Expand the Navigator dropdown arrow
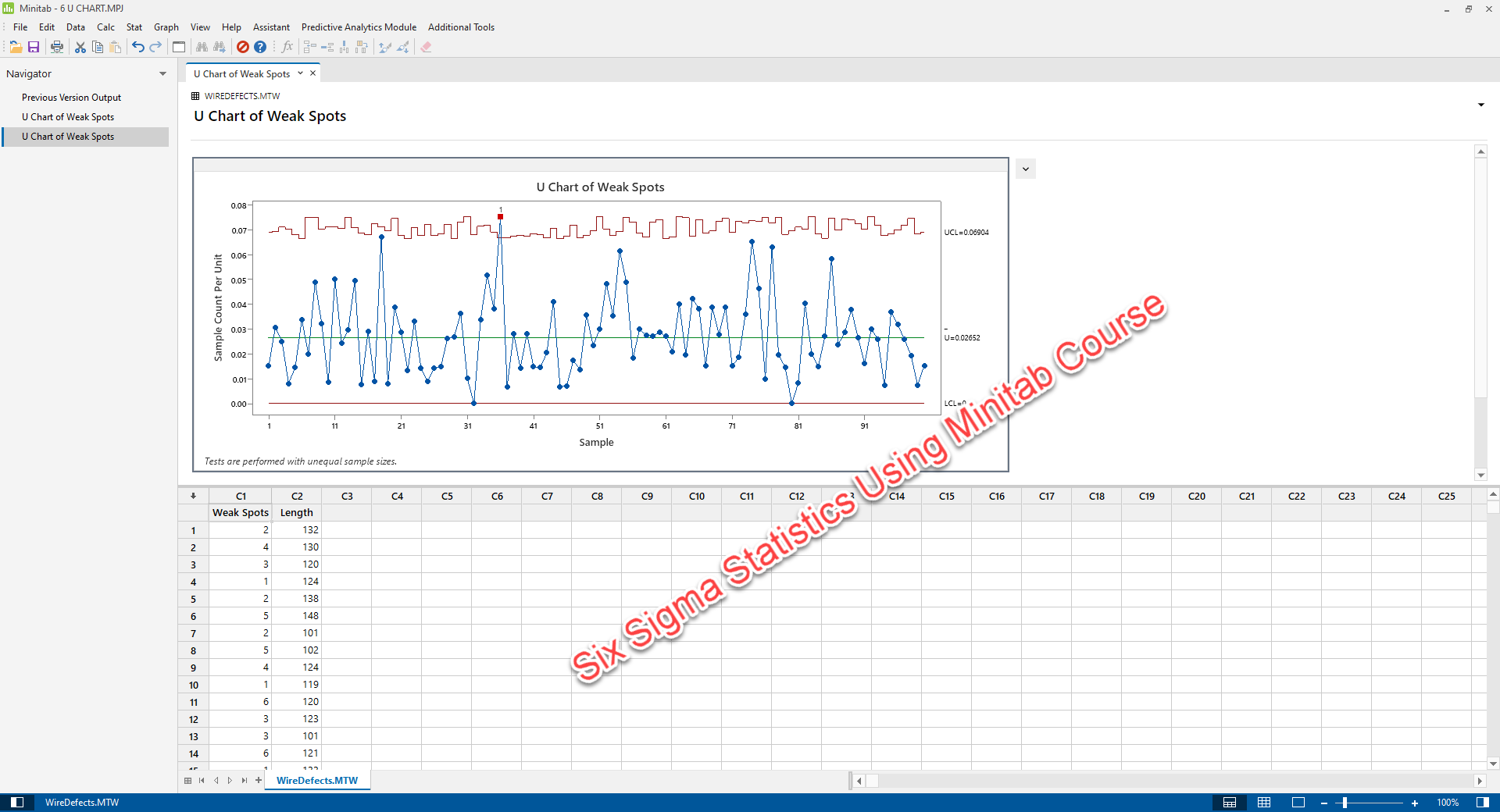Screen dimensions: 1500x812 point(162,74)
